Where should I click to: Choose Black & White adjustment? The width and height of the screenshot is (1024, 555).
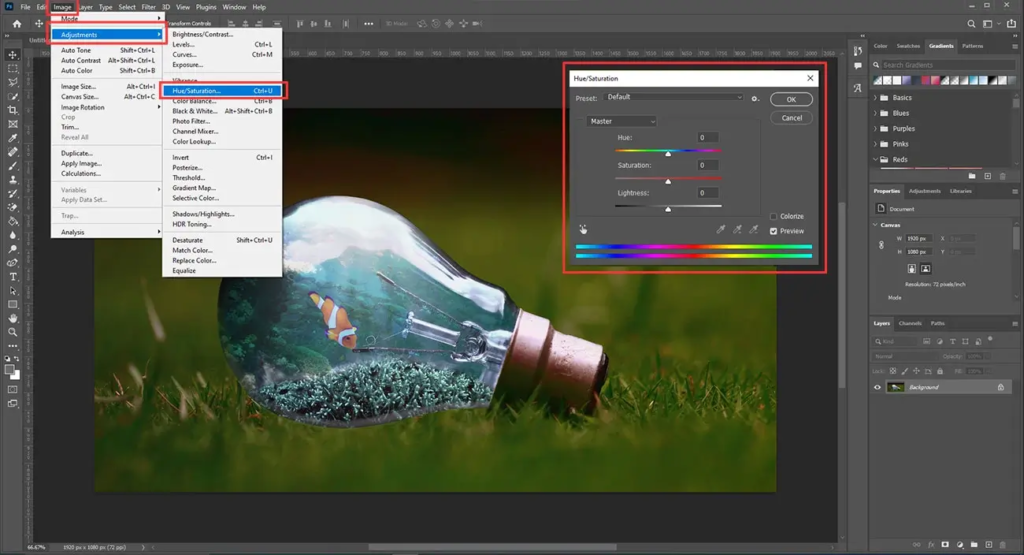coord(222,111)
